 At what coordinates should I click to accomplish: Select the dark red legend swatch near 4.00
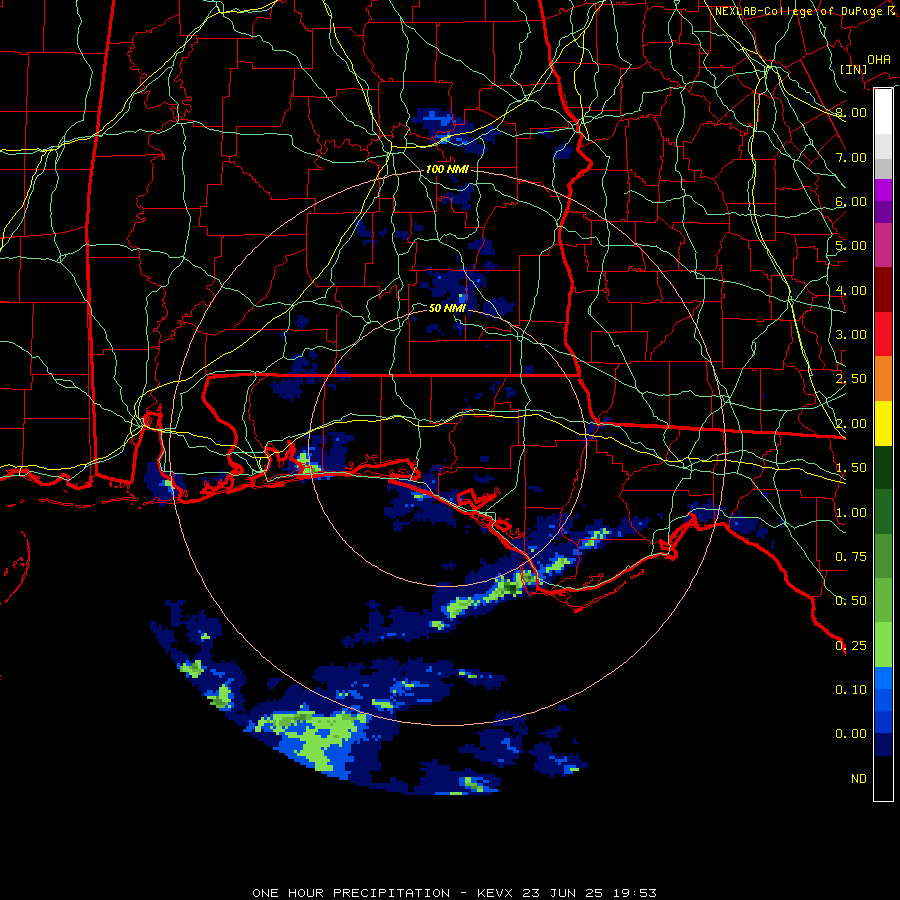point(883,290)
